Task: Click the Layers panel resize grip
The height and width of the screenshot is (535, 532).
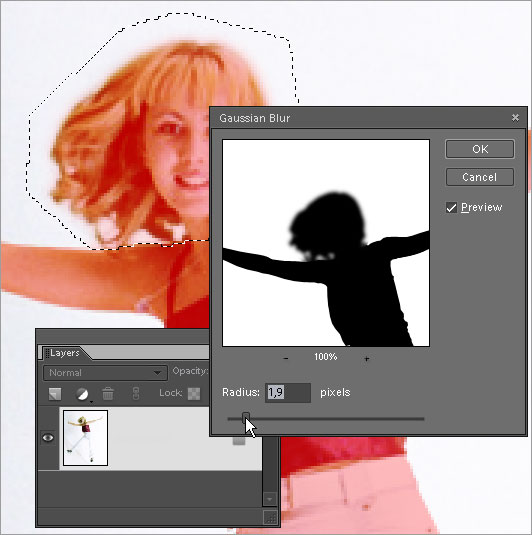Action: 271,517
